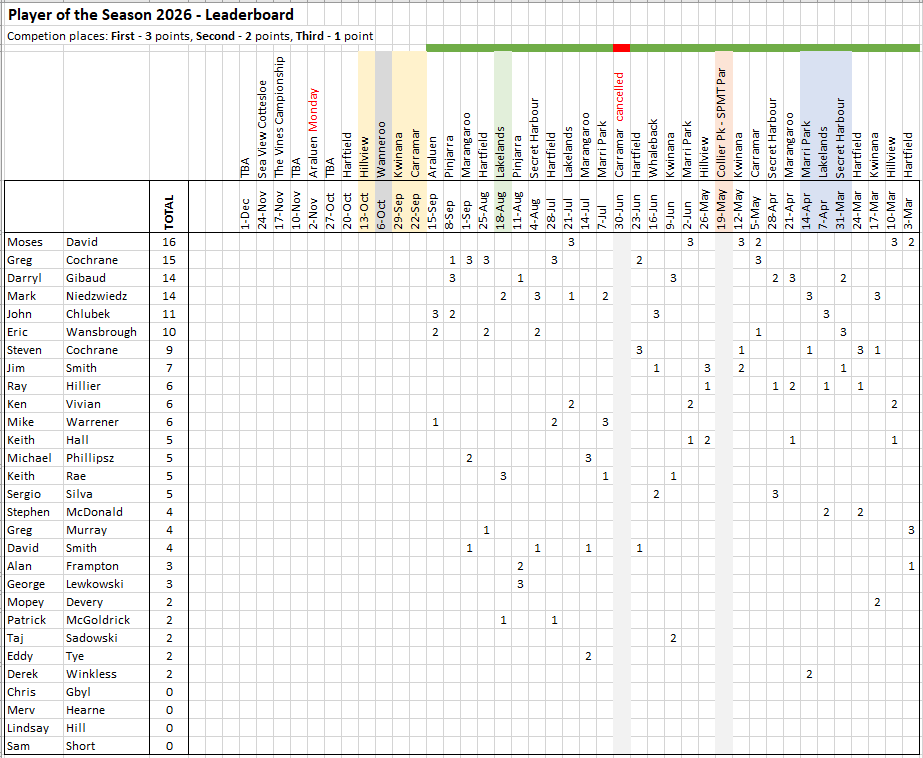Click the rotated TOTAL column header
Viewport: 923px width, 758px height.
pyautogui.click(x=170, y=212)
